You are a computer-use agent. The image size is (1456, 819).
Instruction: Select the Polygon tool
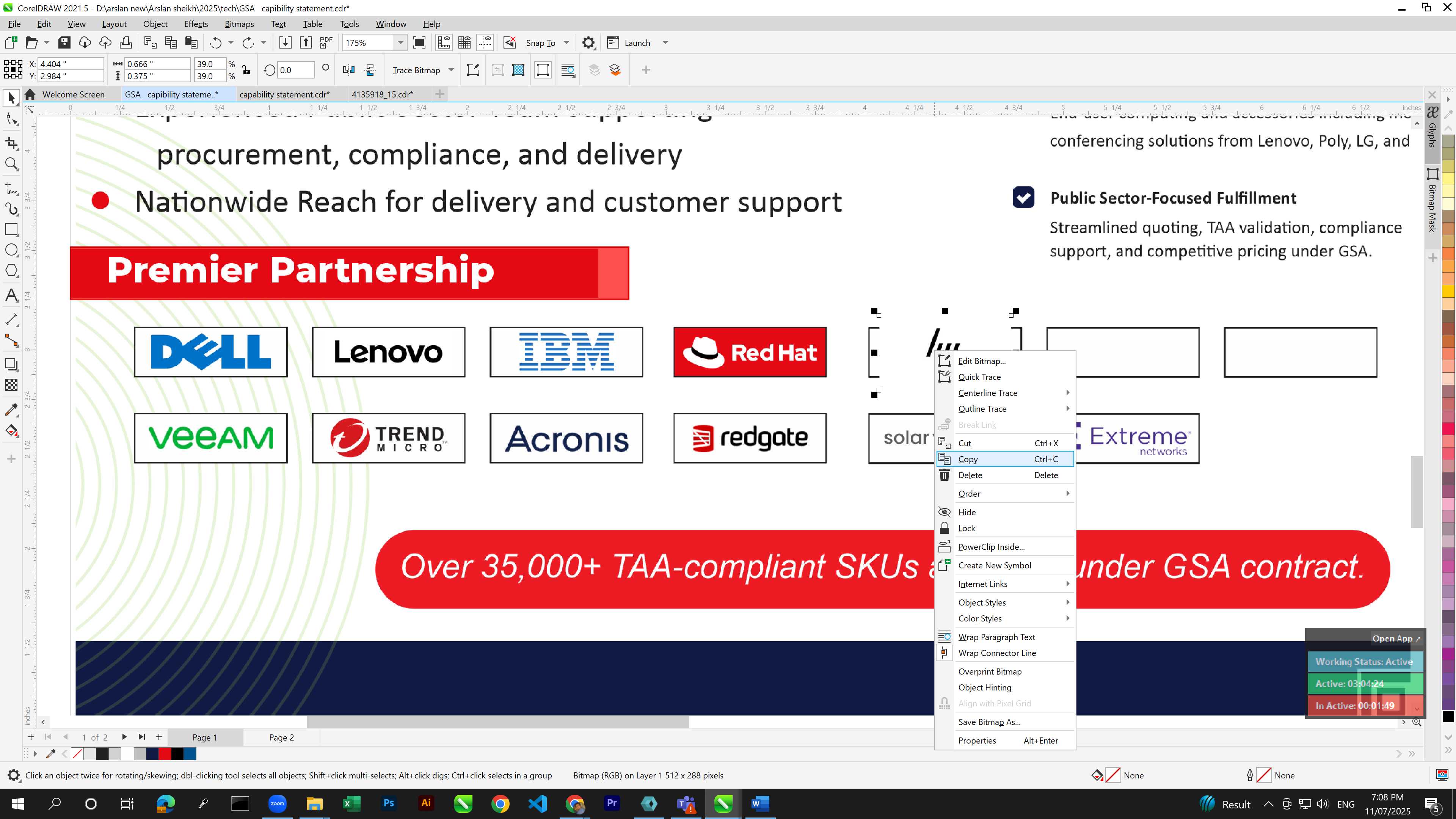pyautogui.click(x=11, y=271)
